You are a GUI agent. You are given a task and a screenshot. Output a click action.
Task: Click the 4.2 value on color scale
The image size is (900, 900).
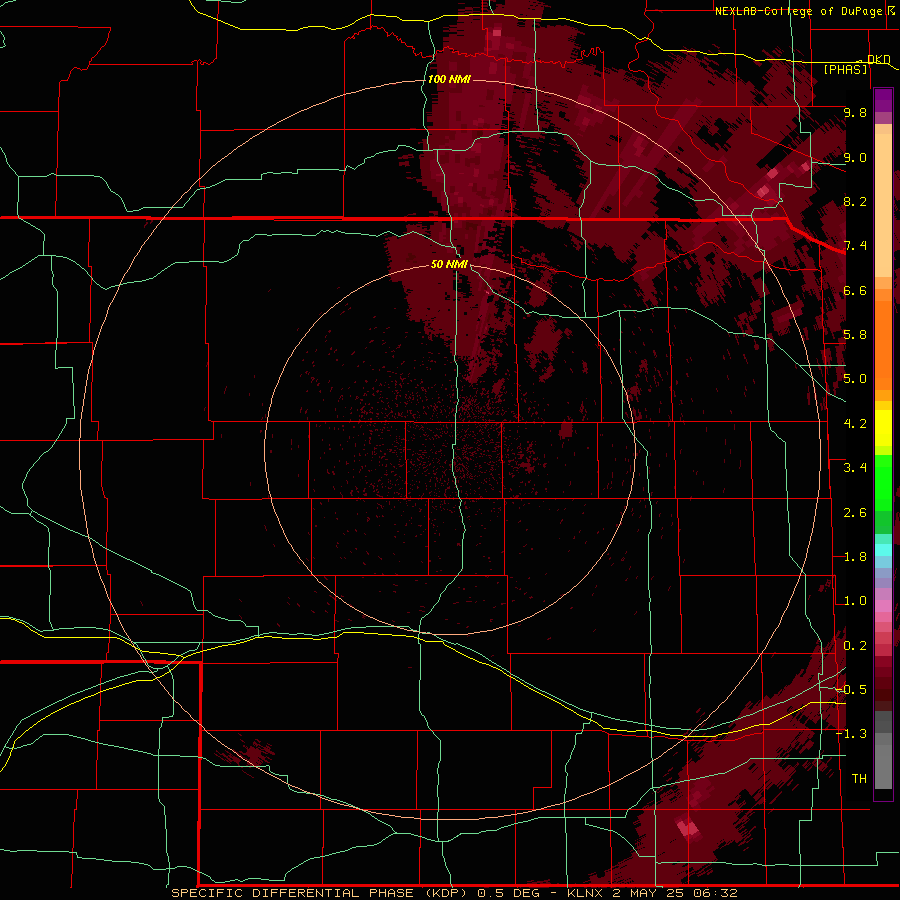(855, 424)
